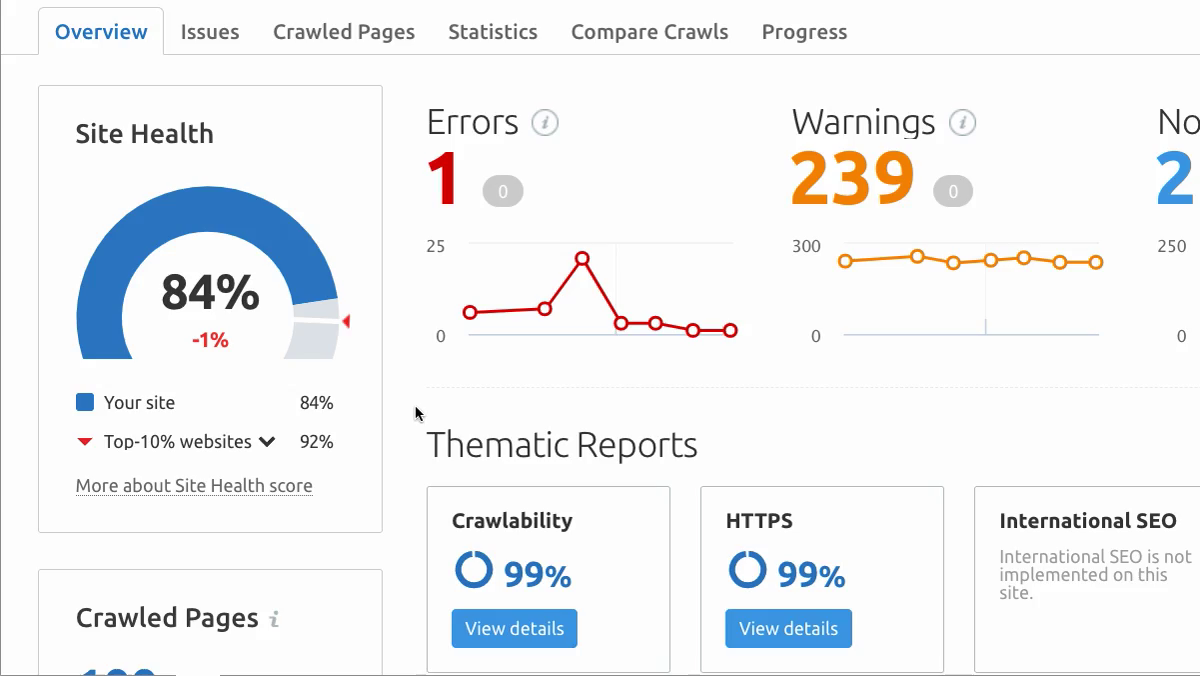Click the blue 'Your site' legend square
The height and width of the screenshot is (676, 1200).
(x=86, y=402)
